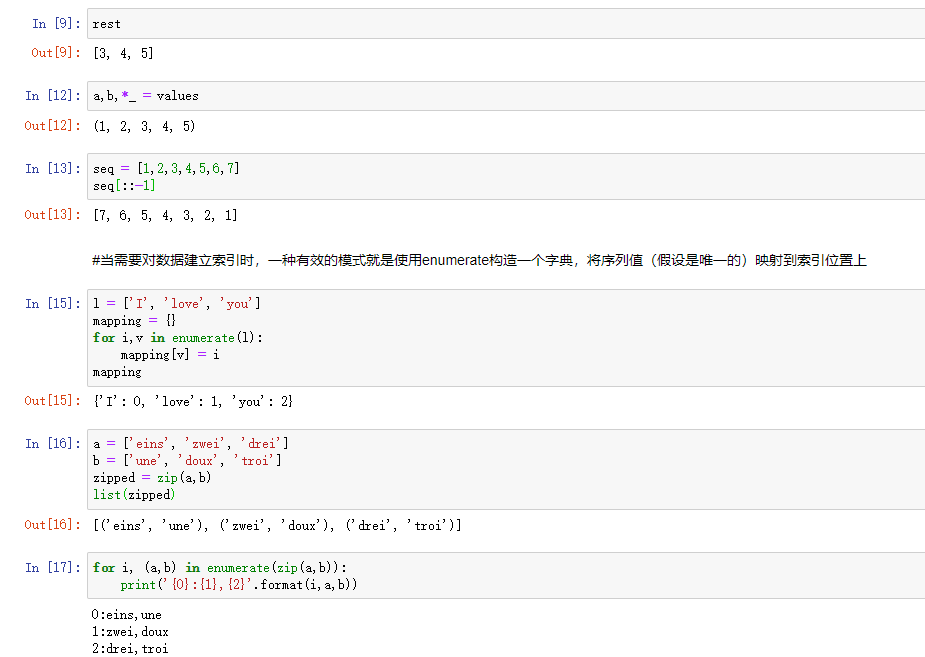This screenshot has width=925, height=657.
Task: Click the output tuple (1, 2, 3, 4, 5)
Action: [144, 126]
